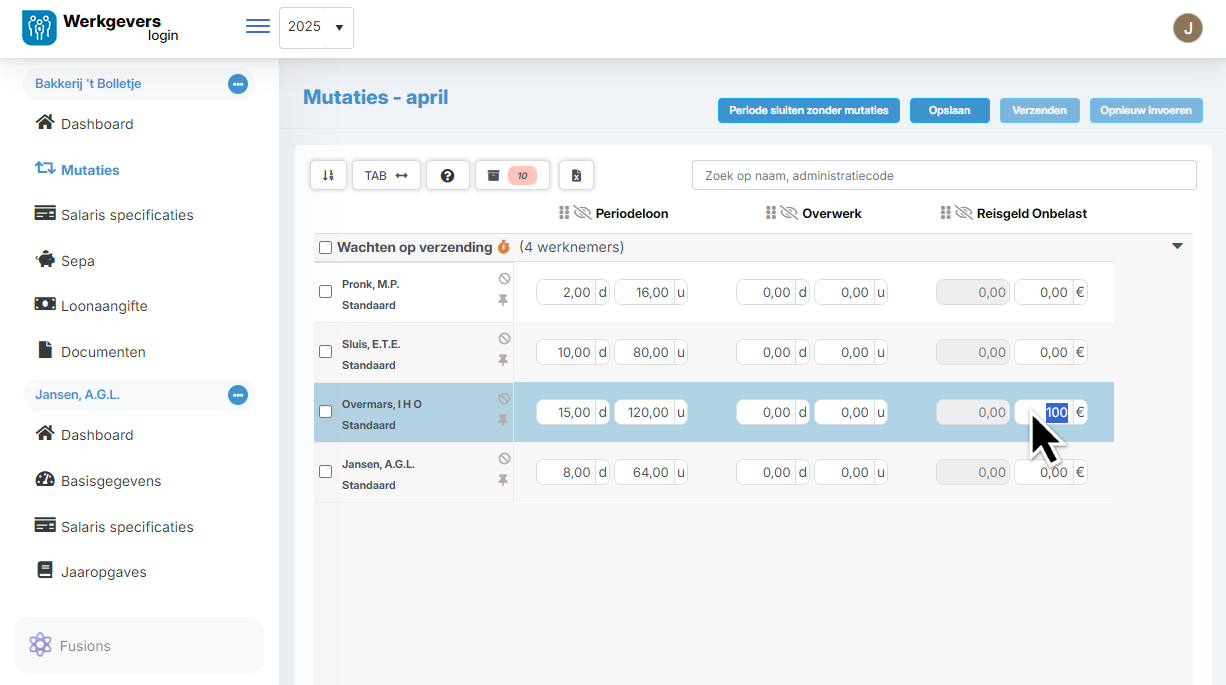Click the Fusions icon in the sidebar
The height and width of the screenshot is (685, 1226).
(40, 645)
